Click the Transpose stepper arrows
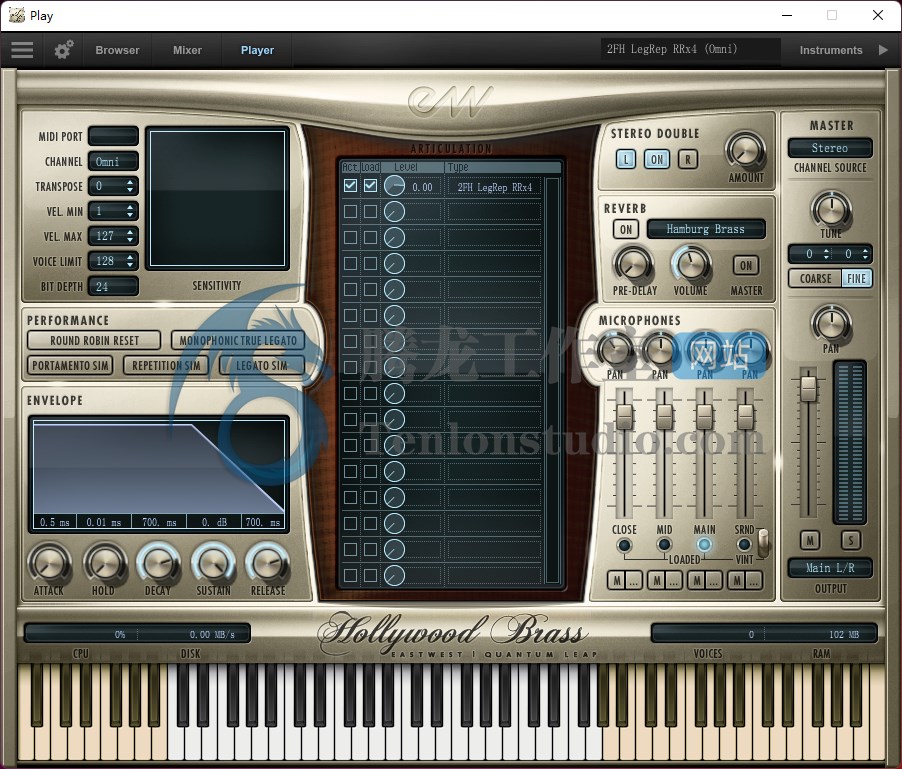Image resolution: width=902 pixels, height=769 pixels. click(x=130, y=186)
